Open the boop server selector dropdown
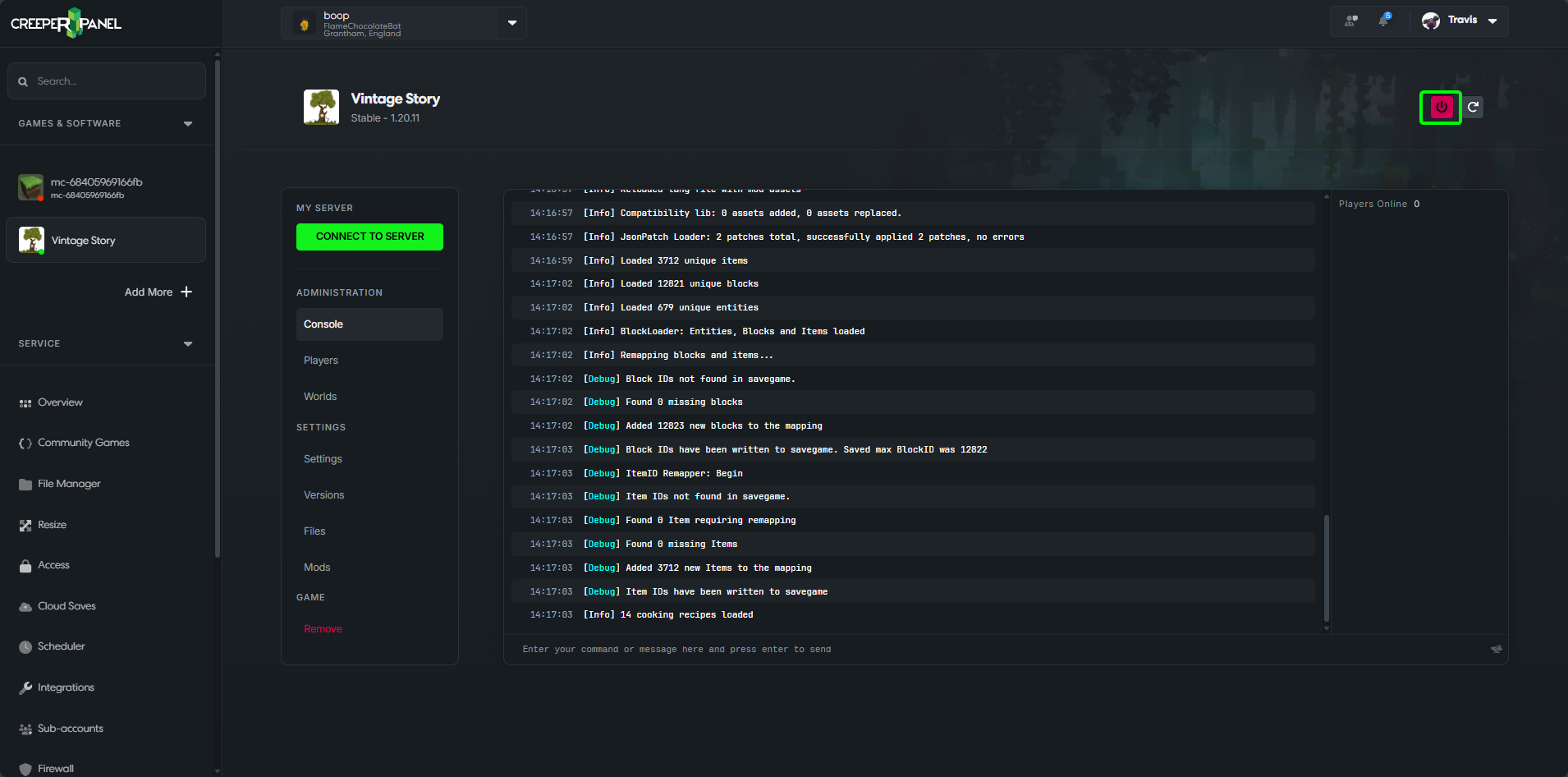The image size is (1568, 777). (x=512, y=23)
